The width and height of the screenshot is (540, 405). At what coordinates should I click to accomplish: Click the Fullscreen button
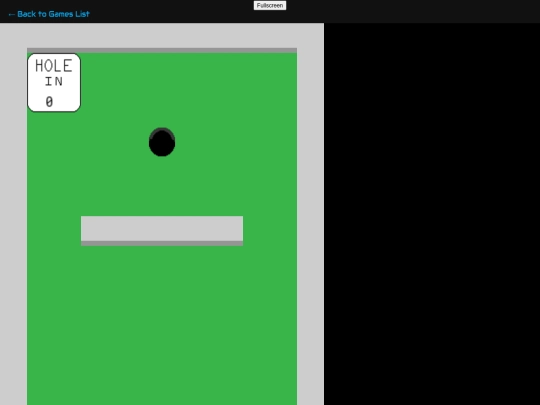(x=270, y=6)
